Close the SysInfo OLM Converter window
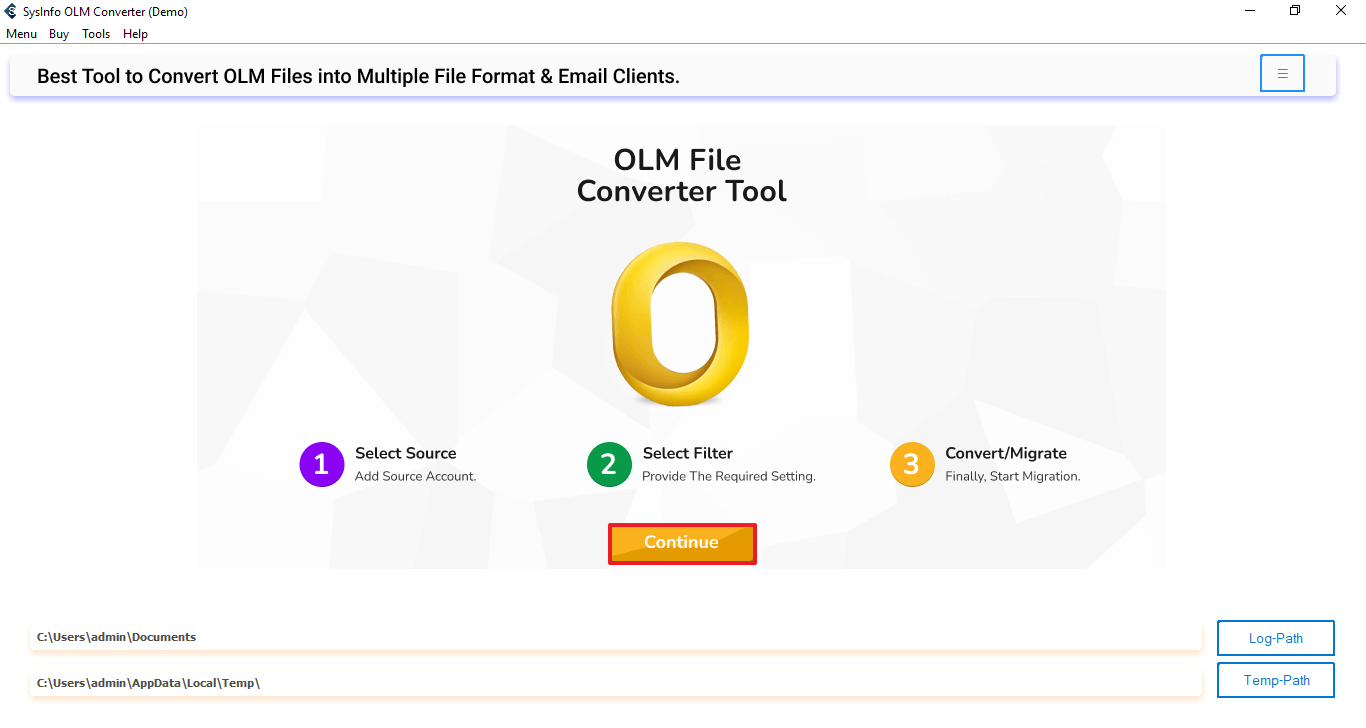 point(1342,11)
